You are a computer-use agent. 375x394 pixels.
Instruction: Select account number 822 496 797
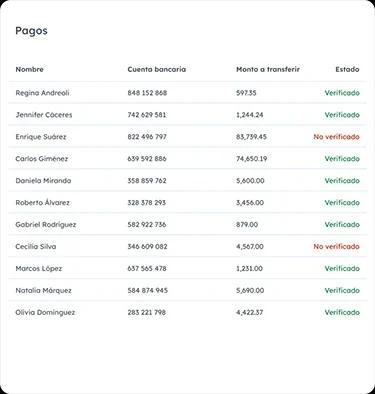click(147, 137)
